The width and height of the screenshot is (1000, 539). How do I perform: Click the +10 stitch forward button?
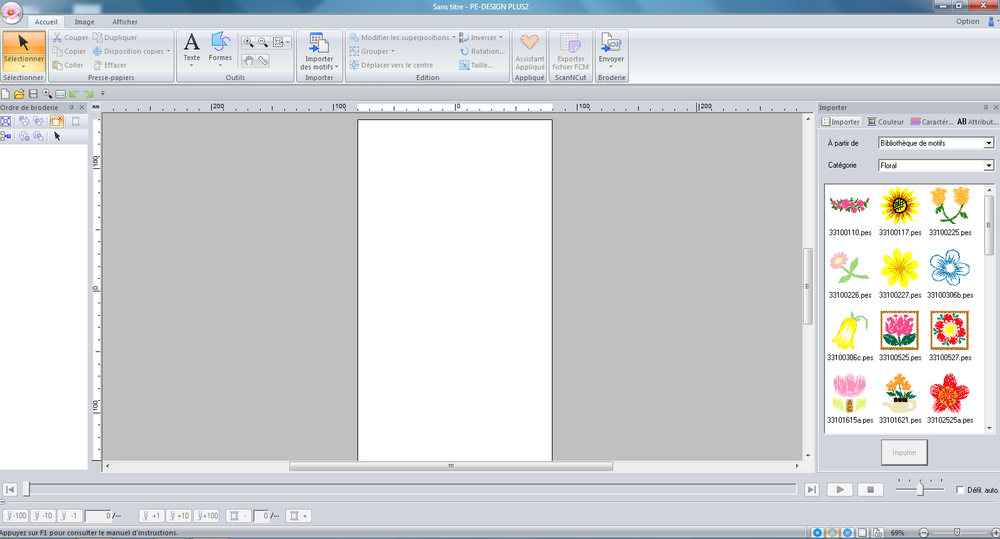[x=178, y=516]
